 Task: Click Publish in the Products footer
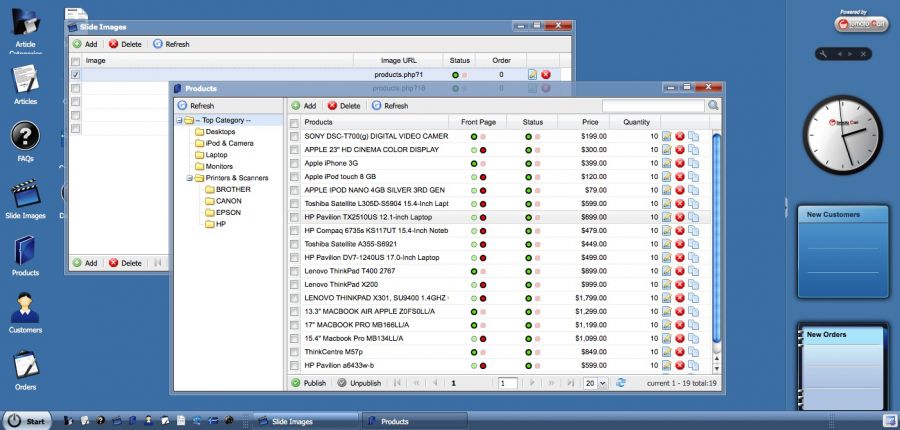(309, 383)
